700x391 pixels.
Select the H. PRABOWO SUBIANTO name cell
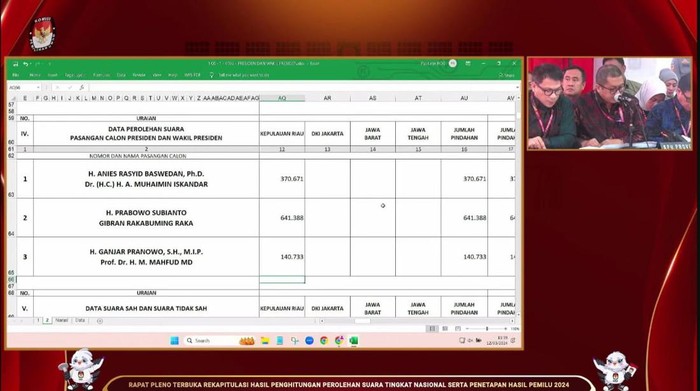pyautogui.click(x=146, y=218)
